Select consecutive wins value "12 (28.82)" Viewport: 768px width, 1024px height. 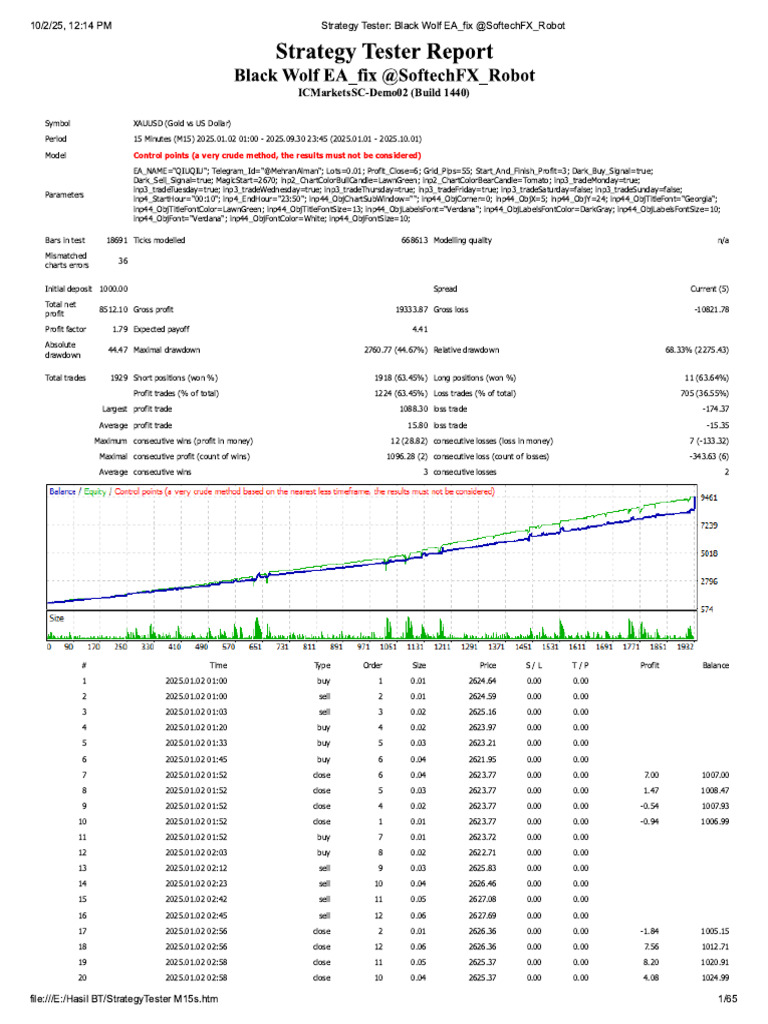point(409,441)
